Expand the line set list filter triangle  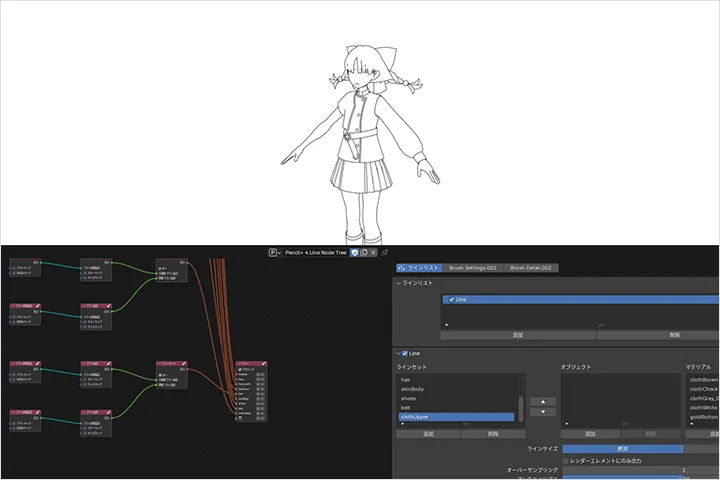tap(403, 424)
